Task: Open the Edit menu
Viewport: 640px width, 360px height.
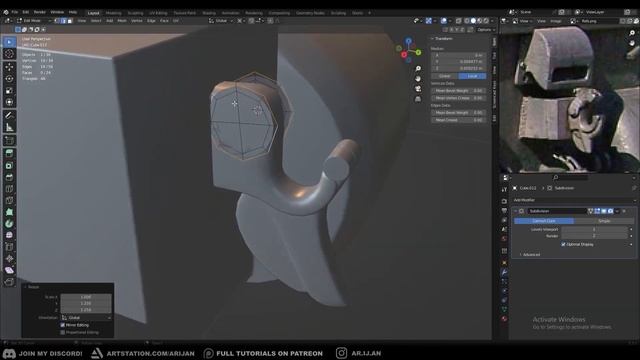Action: [x=26, y=12]
